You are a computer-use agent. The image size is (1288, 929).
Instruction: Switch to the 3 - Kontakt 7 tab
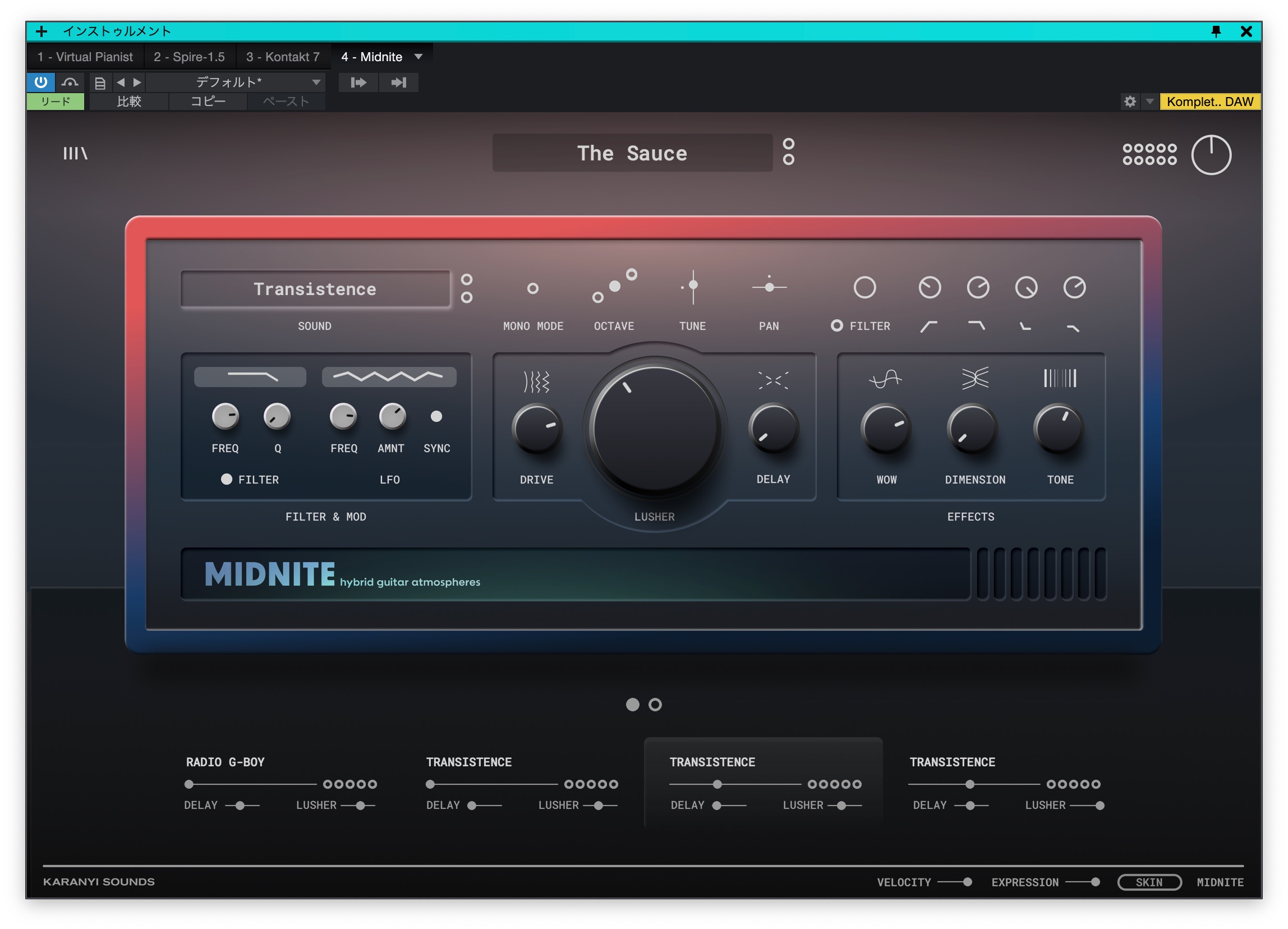(x=282, y=57)
